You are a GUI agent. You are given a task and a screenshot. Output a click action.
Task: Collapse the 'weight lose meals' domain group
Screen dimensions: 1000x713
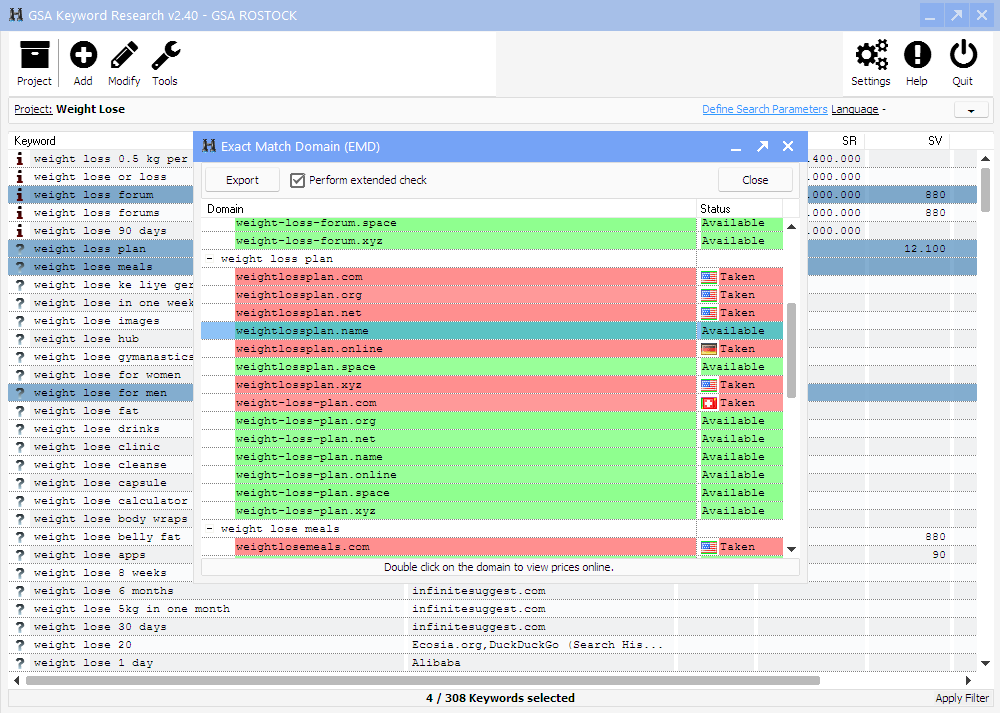(x=210, y=529)
